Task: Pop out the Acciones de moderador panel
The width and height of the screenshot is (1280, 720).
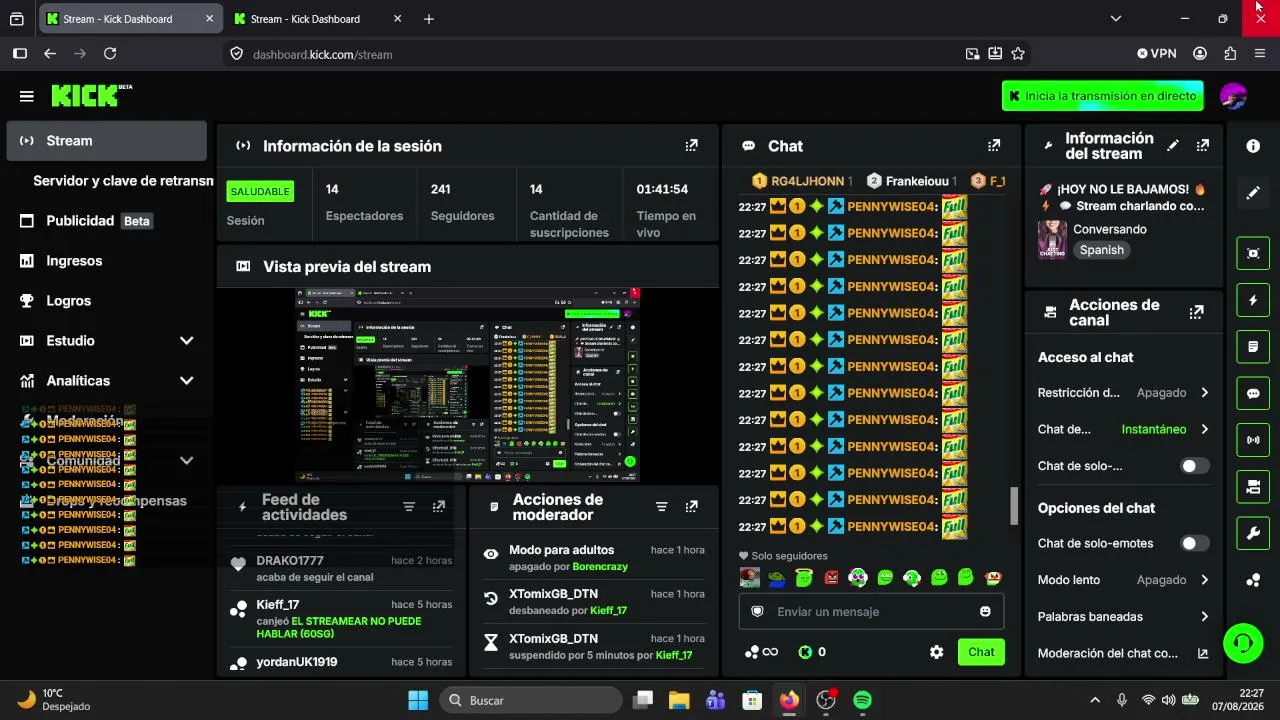Action: [x=692, y=507]
